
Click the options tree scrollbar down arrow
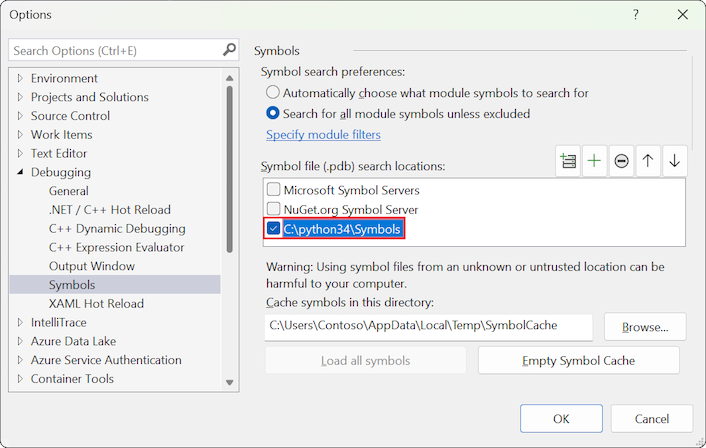229,382
